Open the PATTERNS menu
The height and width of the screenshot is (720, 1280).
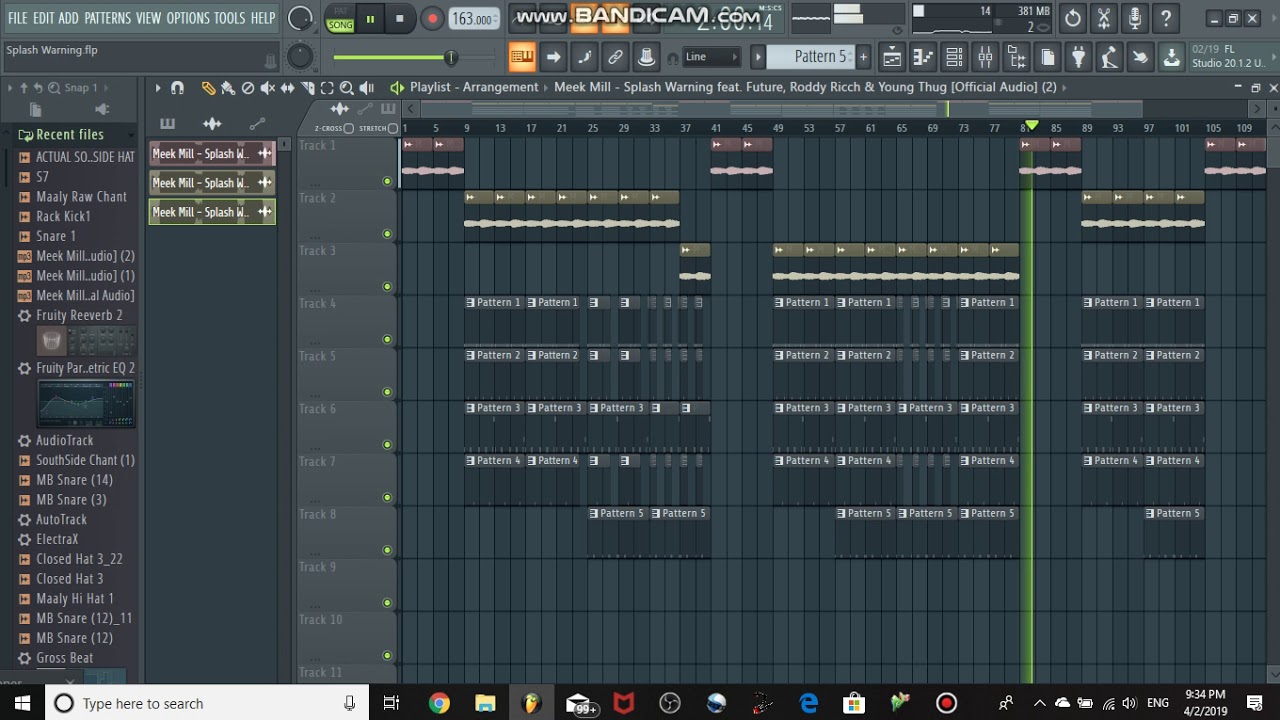tap(107, 18)
